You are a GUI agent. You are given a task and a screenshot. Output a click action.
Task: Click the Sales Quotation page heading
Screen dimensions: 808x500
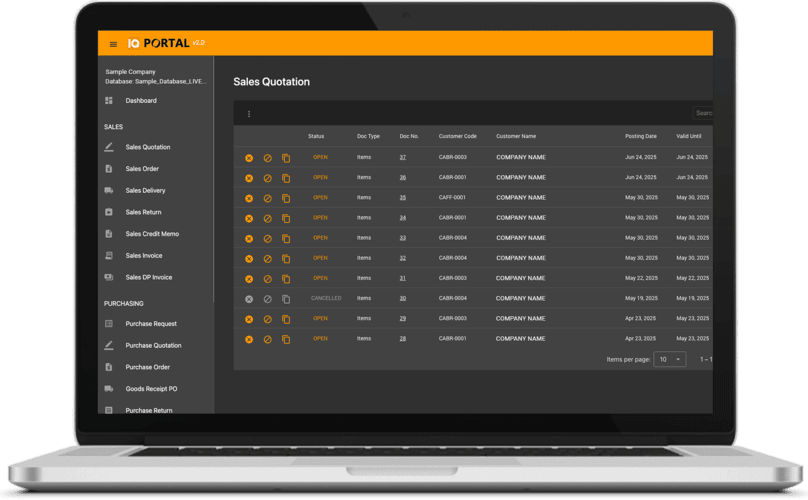click(272, 82)
